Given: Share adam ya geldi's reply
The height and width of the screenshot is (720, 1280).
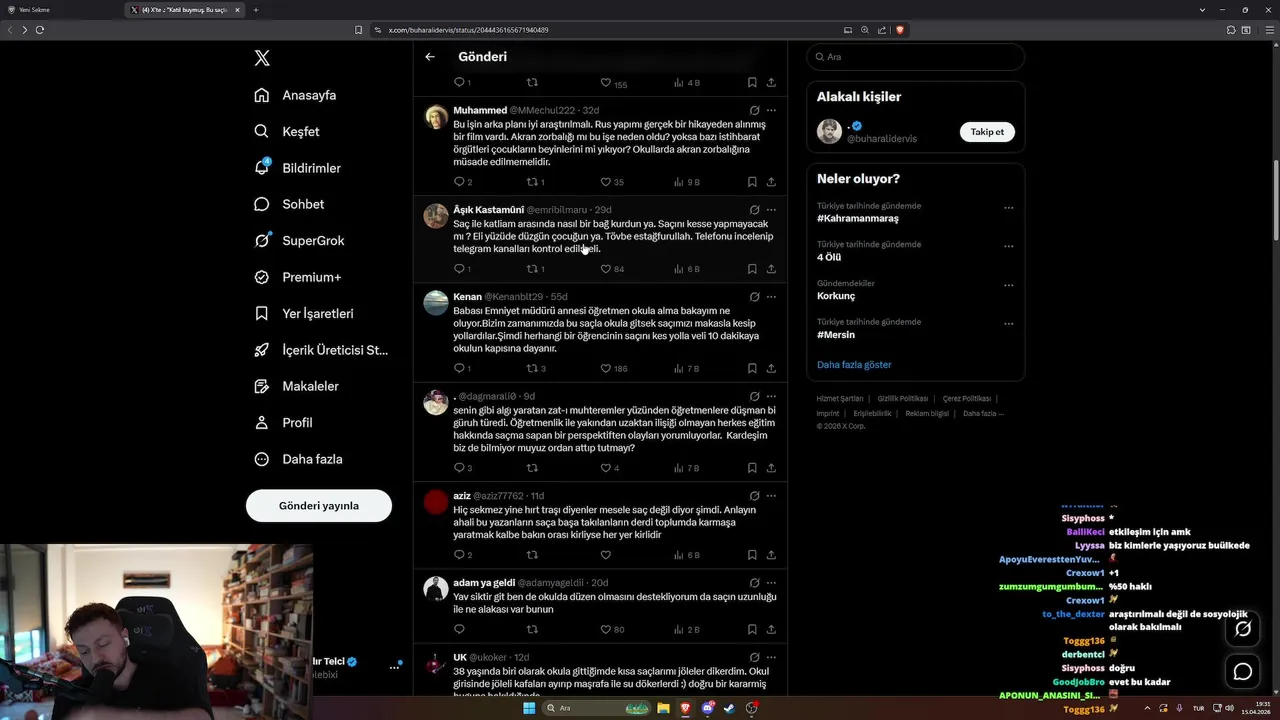Looking at the screenshot, I should (771, 629).
